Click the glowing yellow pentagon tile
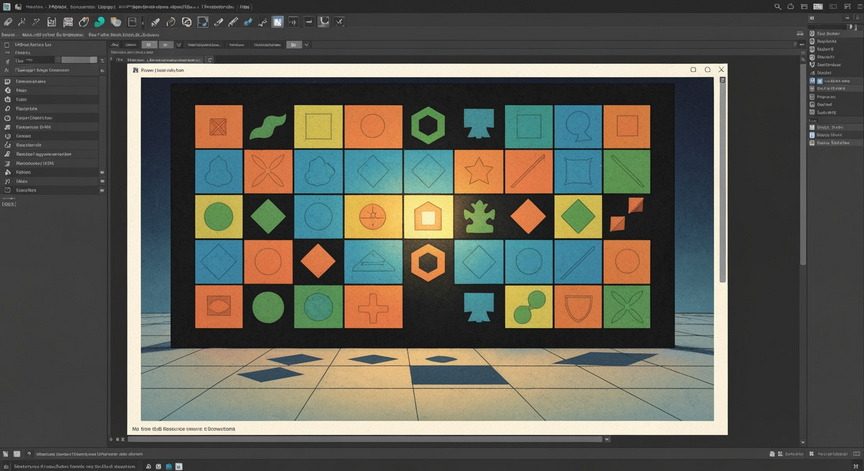The height and width of the screenshot is (471, 864). coord(428,216)
